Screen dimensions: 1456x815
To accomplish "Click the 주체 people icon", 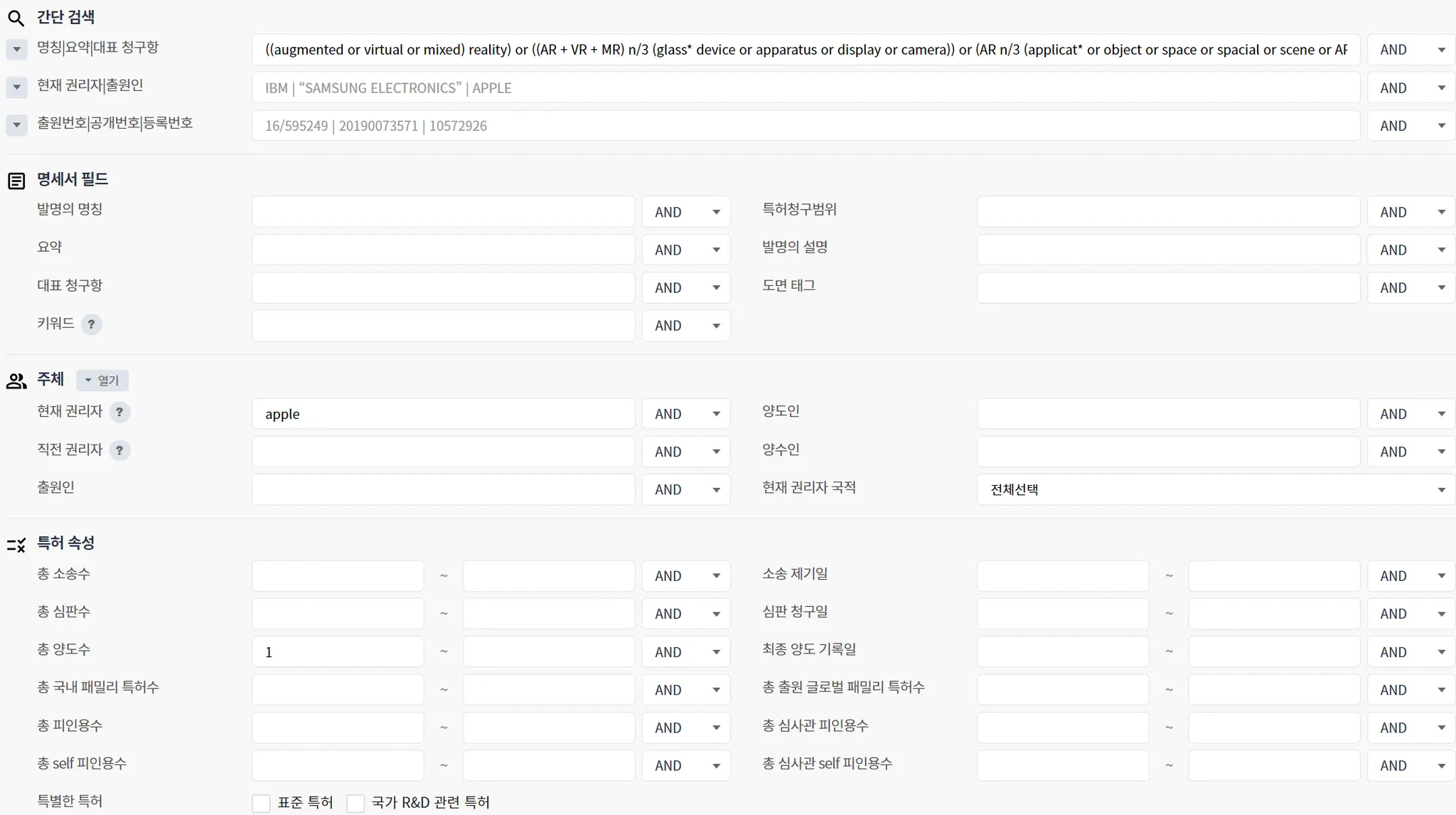I will (16, 381).
